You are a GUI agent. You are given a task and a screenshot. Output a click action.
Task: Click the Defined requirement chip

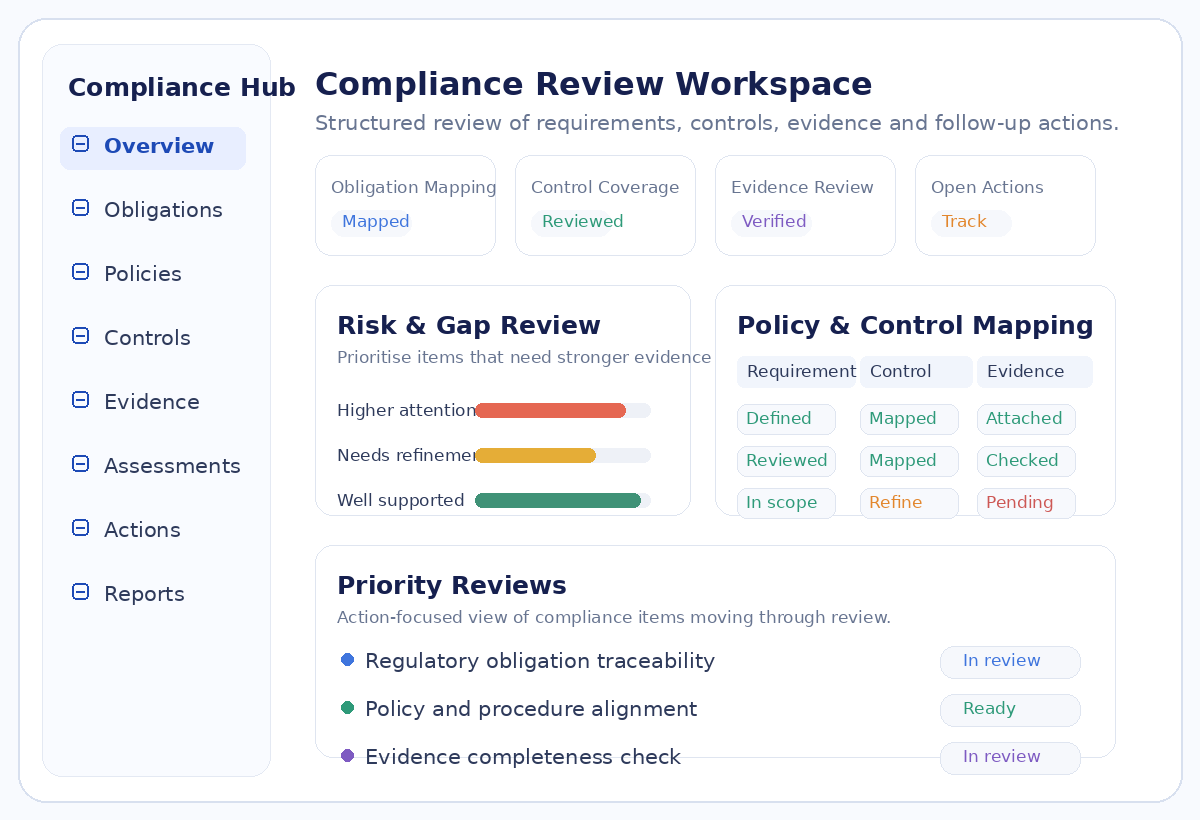pyautogui.click(x=786, y=419)
